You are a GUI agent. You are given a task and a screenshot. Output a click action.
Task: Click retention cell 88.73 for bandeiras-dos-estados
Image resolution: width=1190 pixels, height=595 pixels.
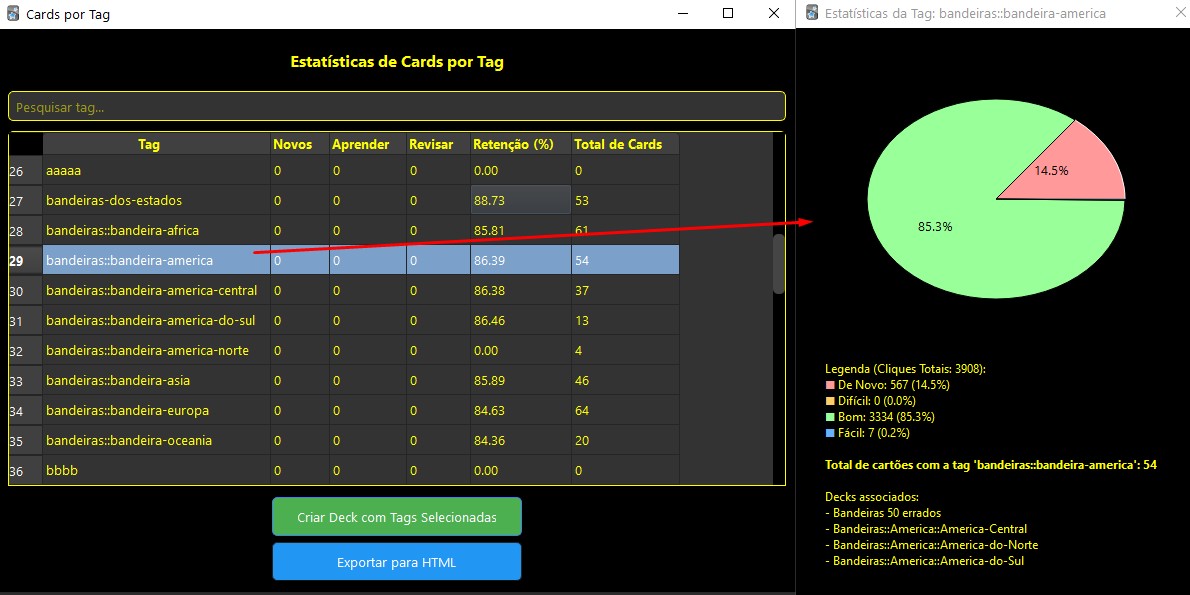(x=519, y=201)
